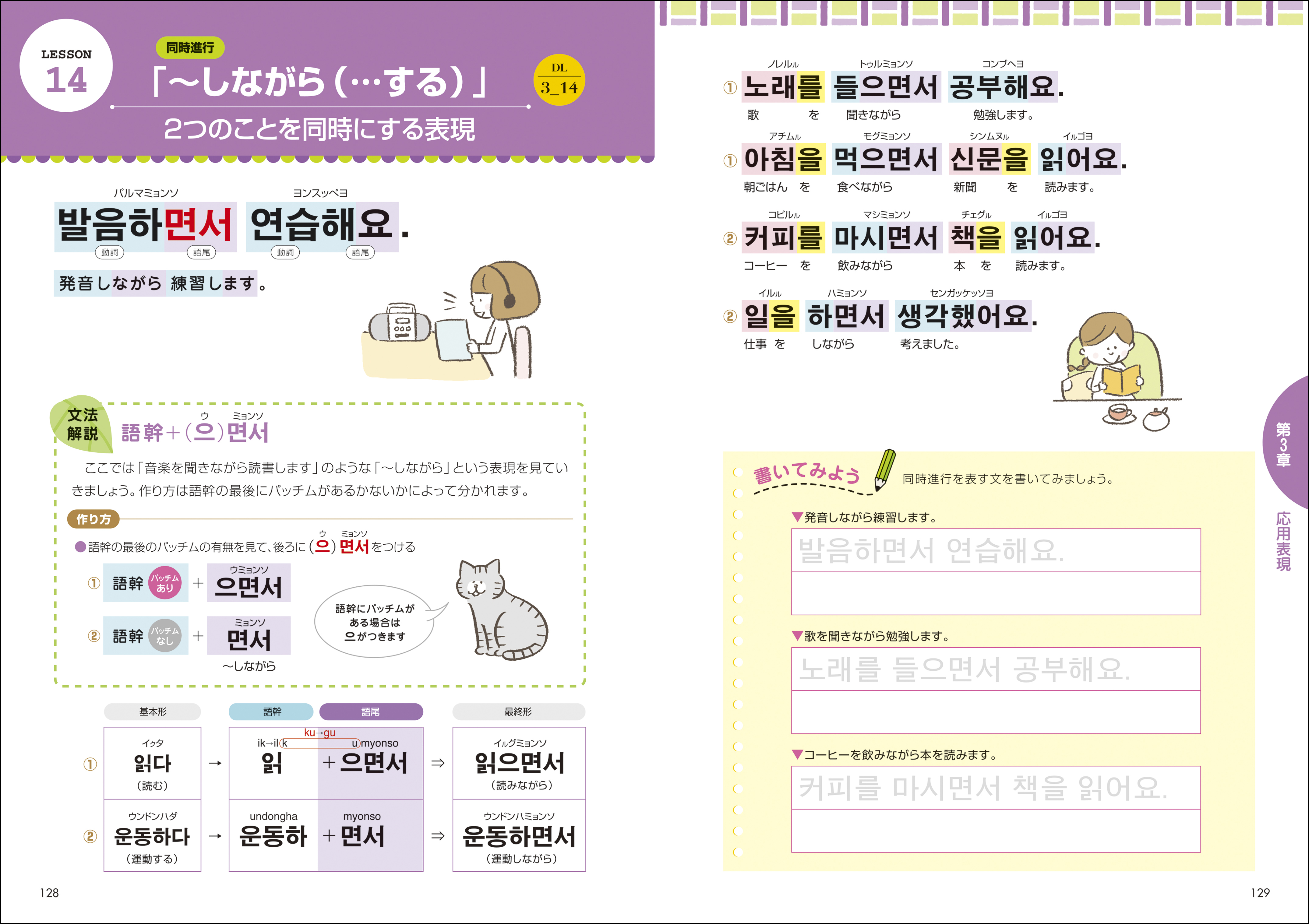Click the tracing line 노래를 들으면서 공부해요.
Screen dimensions: 1309x924
pyautogui.click(x=996, y=669)
